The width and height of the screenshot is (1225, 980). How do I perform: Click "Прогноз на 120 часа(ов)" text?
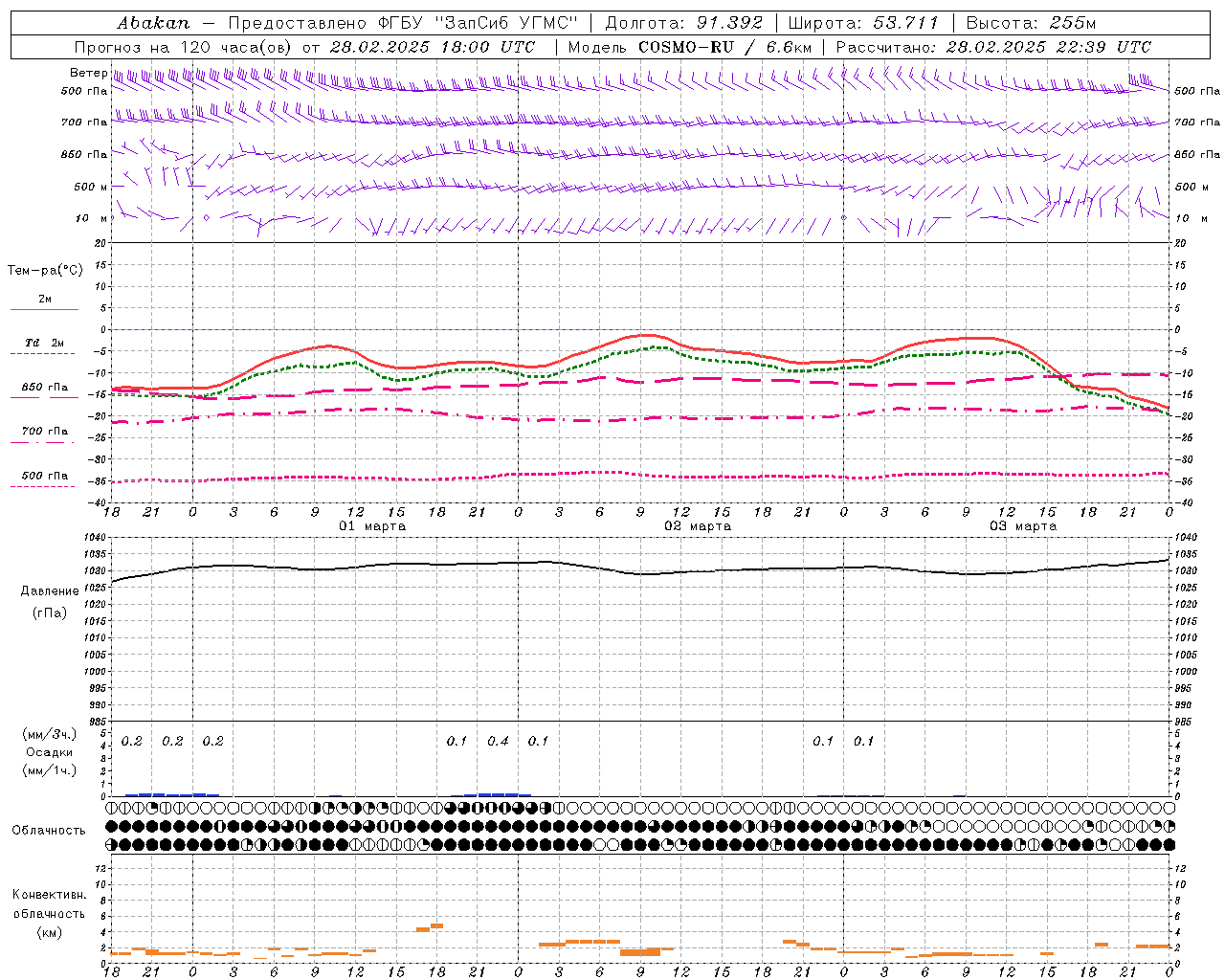coord(184,47)
